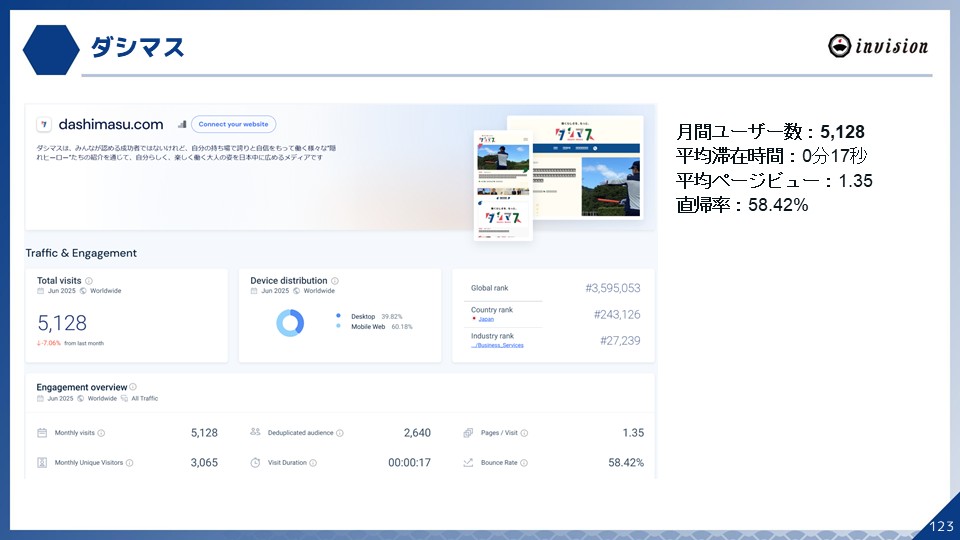Click the Pages / Visit pages icon
The height and width of the screenshot is (540, 960).
[468, 433]
